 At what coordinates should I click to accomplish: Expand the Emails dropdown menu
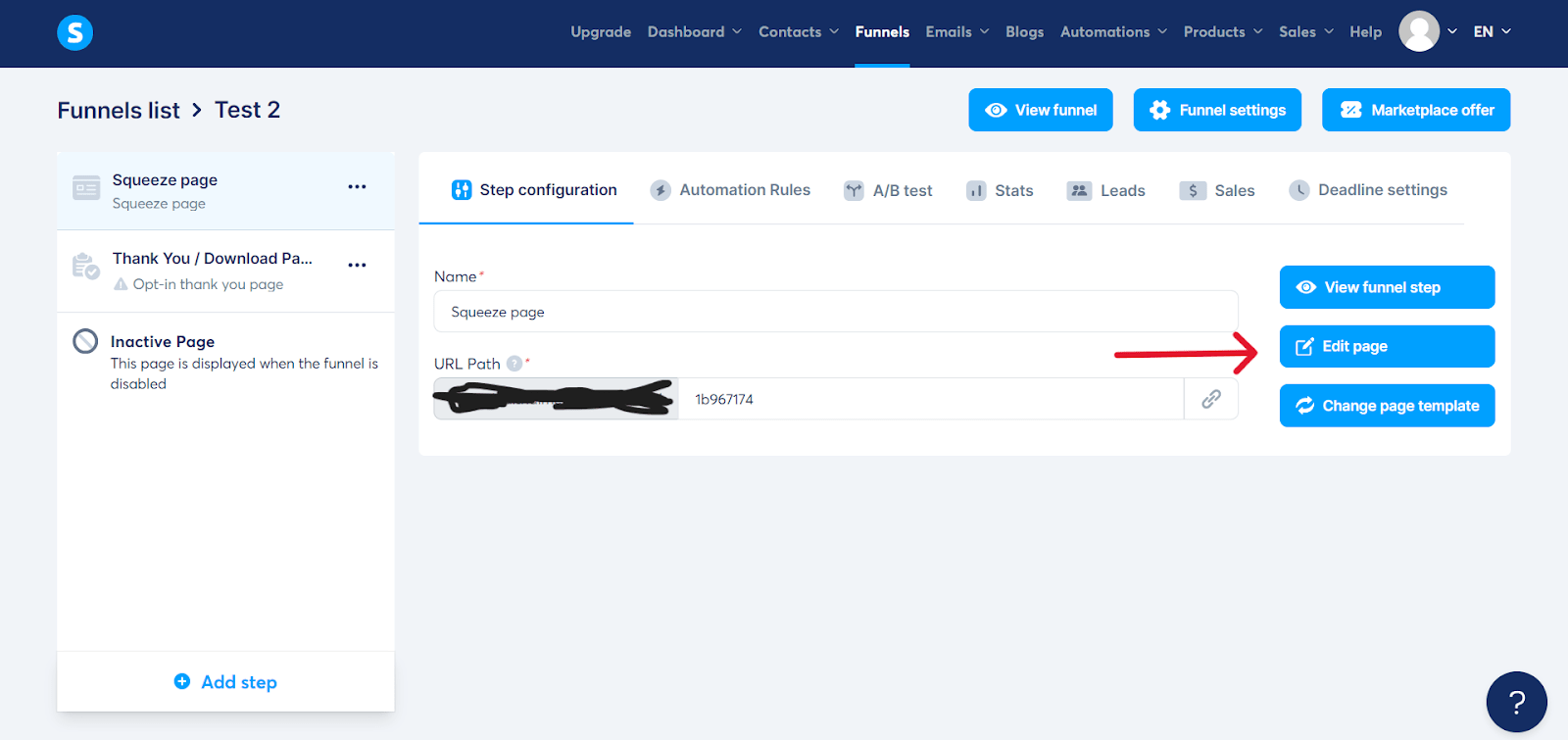coord(984,31)
